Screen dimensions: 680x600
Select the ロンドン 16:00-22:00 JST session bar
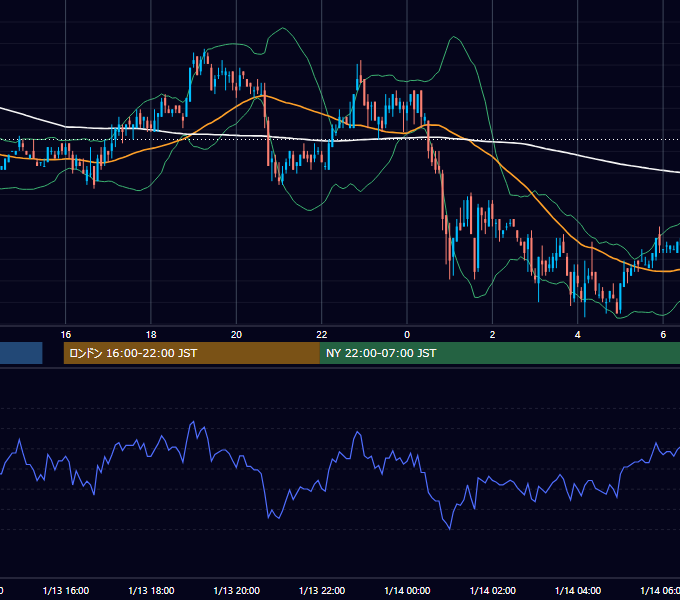point(192,353)
